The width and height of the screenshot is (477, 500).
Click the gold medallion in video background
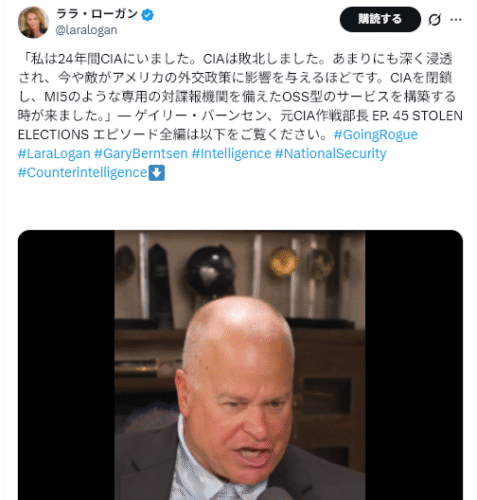click(x=283, y=262)
